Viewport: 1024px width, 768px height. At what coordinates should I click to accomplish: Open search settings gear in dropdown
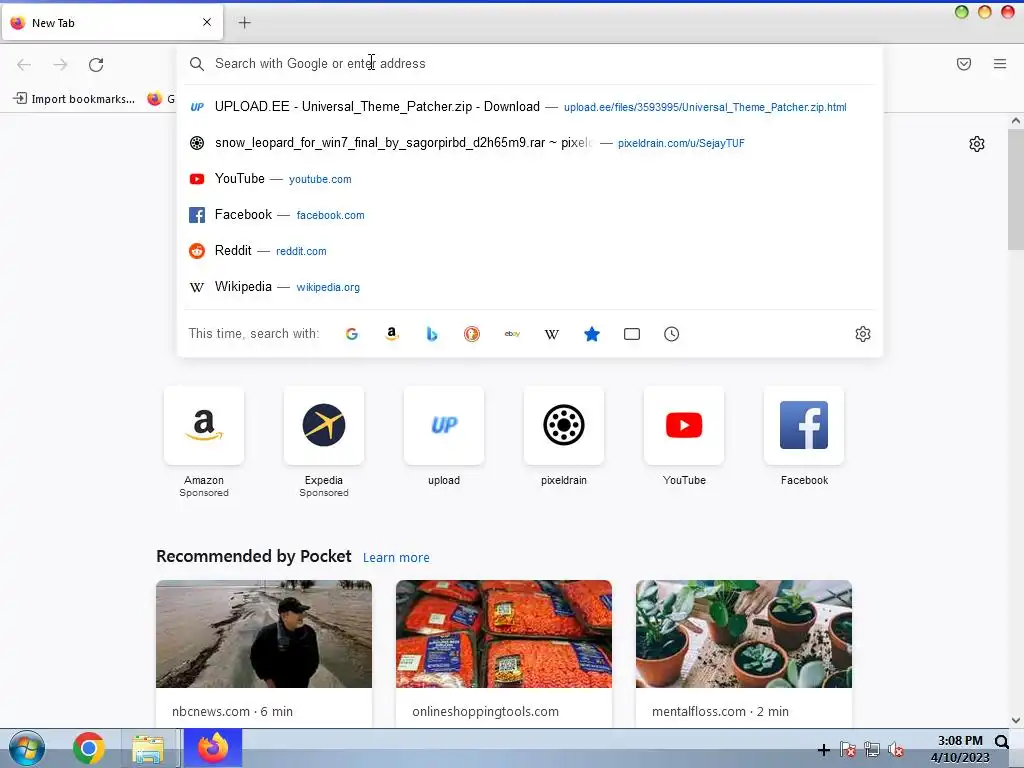click(x=863, y=334)
